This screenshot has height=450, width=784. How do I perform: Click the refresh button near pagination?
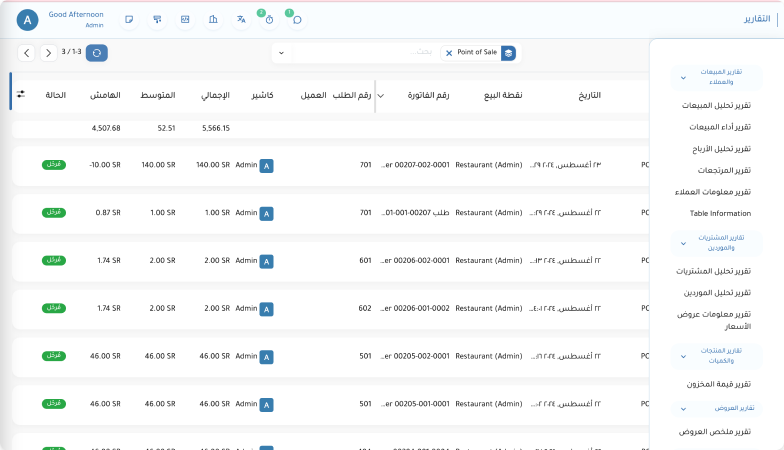tap(97, 53)
